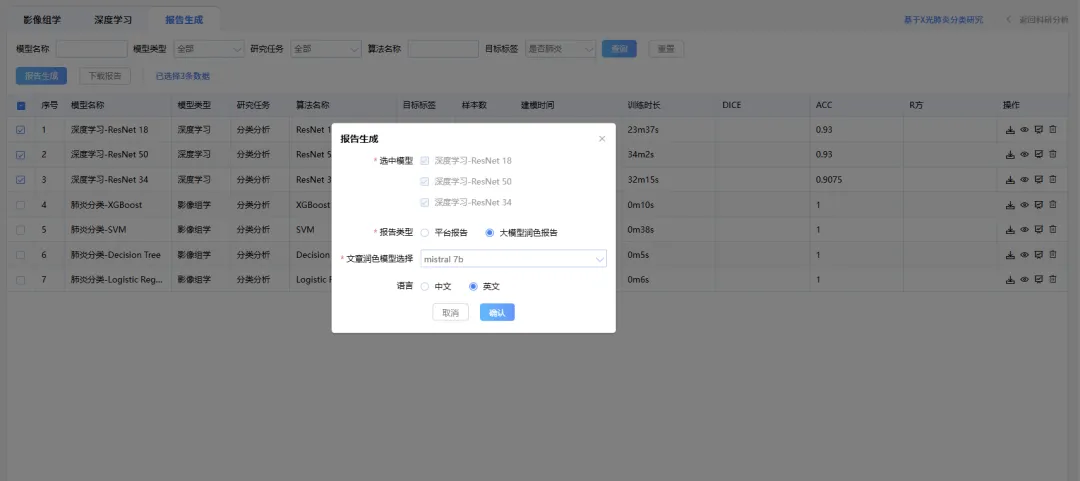Image resolution: width=1080 pixels, height=481 pixels.
Task: Click the blue 报告生成 toolbar button
Action: [41, 76]
